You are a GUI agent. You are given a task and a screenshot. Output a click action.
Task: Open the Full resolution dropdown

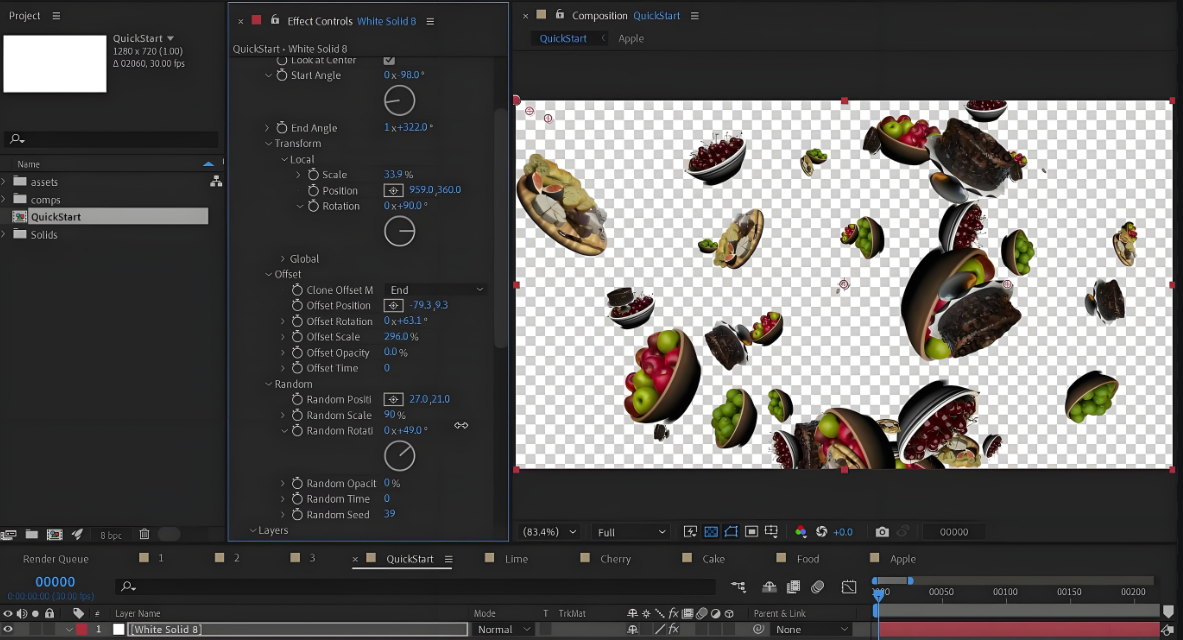(x=631, y=532)
